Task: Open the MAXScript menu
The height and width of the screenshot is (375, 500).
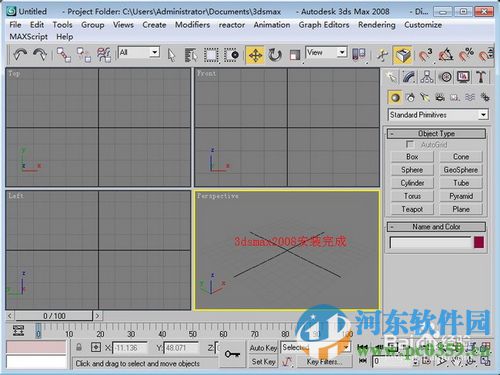Action: pyautogui.click(x=28, y=37)
